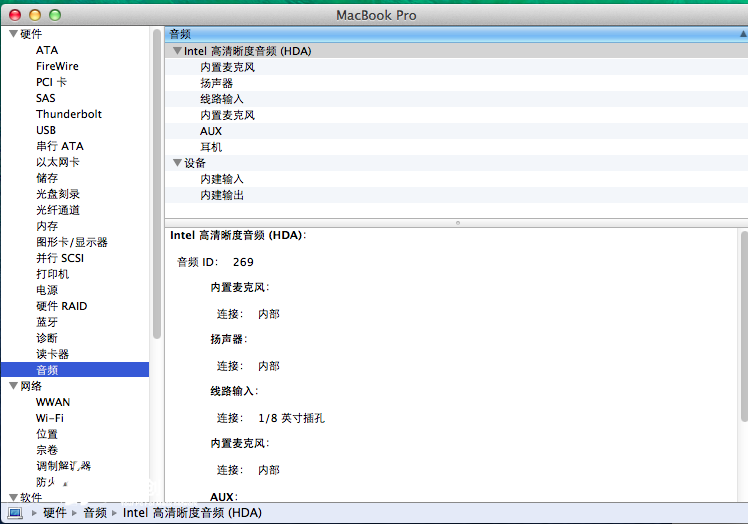
Task: Click the detail pane vertical scrollbar
Action: [x=744, y=326]
